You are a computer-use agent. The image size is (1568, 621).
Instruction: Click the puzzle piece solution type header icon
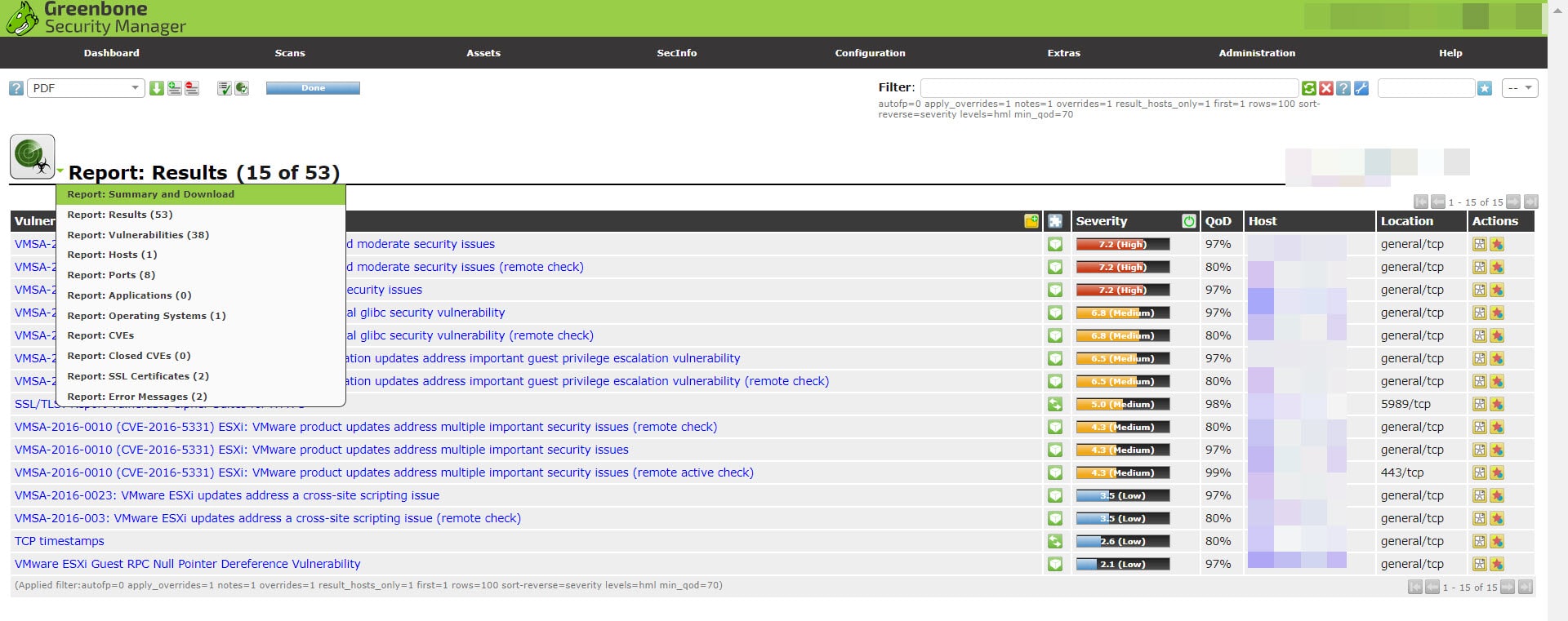1055,221
